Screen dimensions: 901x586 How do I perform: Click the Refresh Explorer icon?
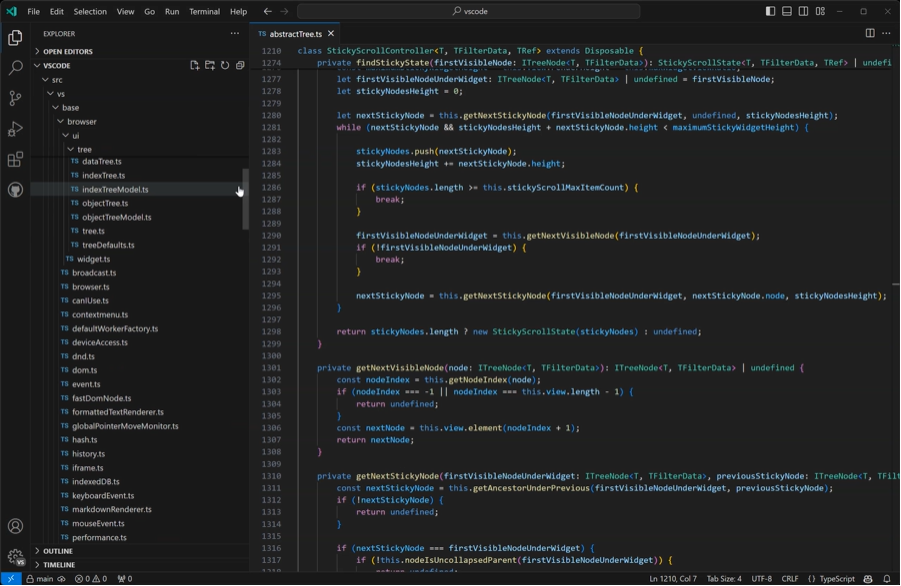point(225,65)
